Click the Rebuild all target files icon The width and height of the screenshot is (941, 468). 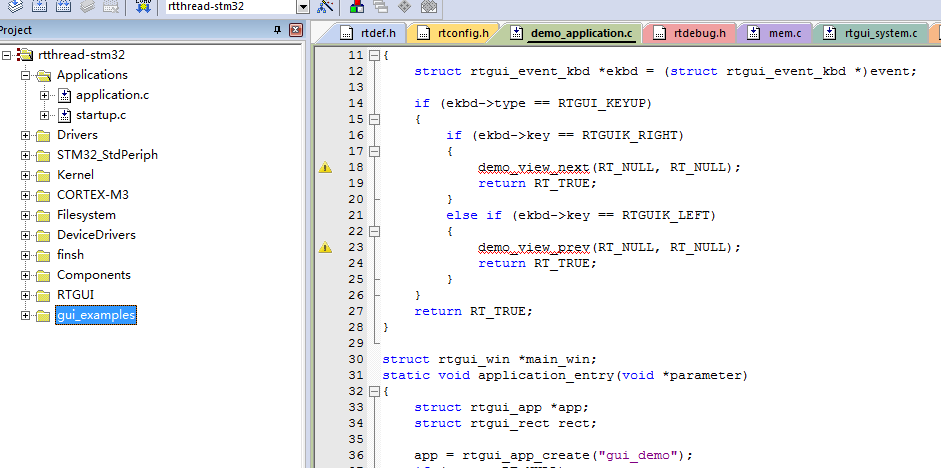point(64,6)
